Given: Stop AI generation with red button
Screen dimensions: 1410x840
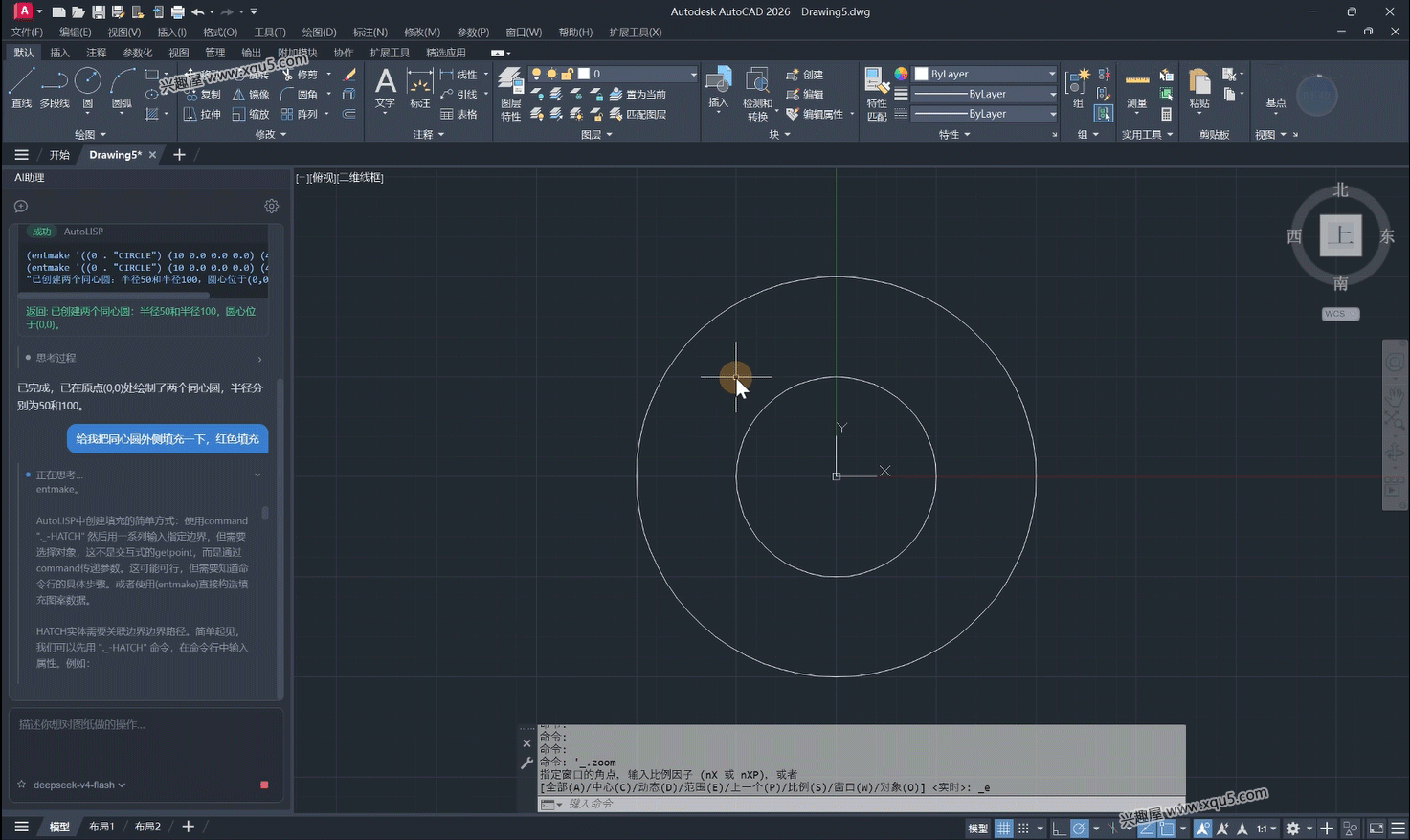Looking at the screenshot, I should click(x=264, y=785).
